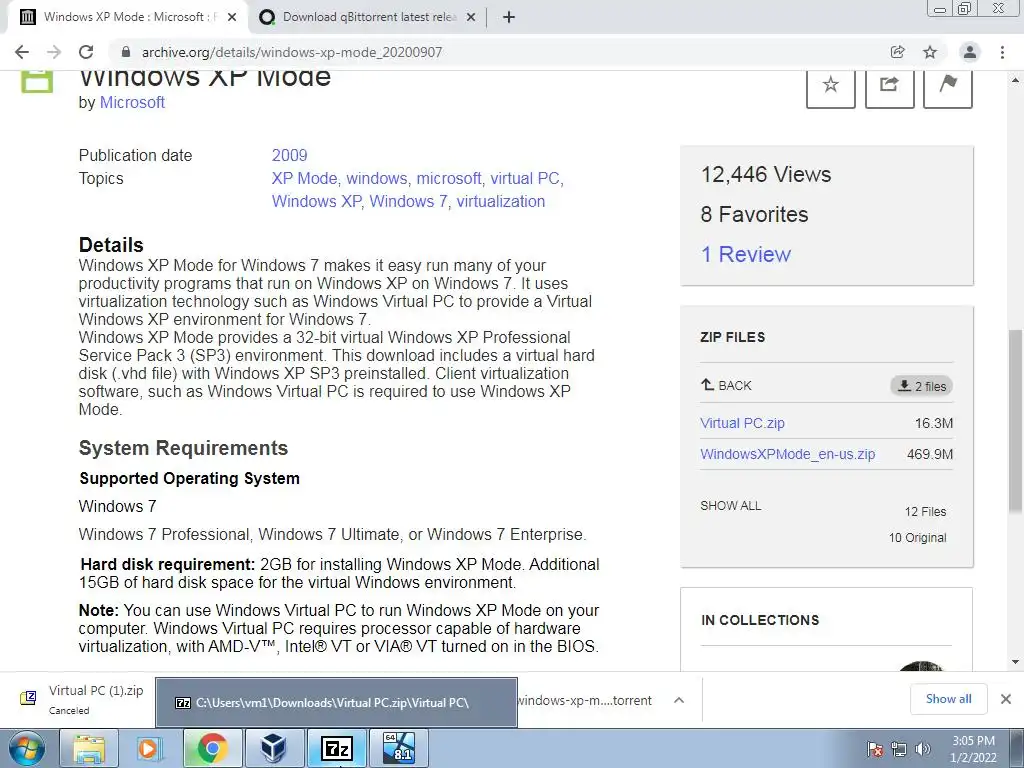Download WindowsXPMode_en-us.zip
Screen dimensions: 1024x768
788,454
